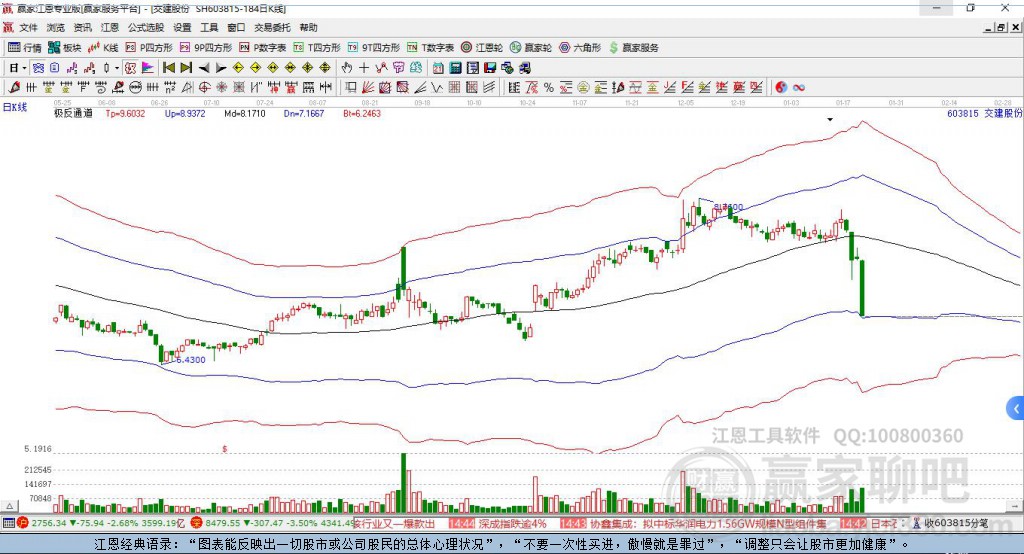Click the 赢家服务 toolbar button
Image resolution: width=1024 pixels, height=554 pixels.
(x=633, y=48)
